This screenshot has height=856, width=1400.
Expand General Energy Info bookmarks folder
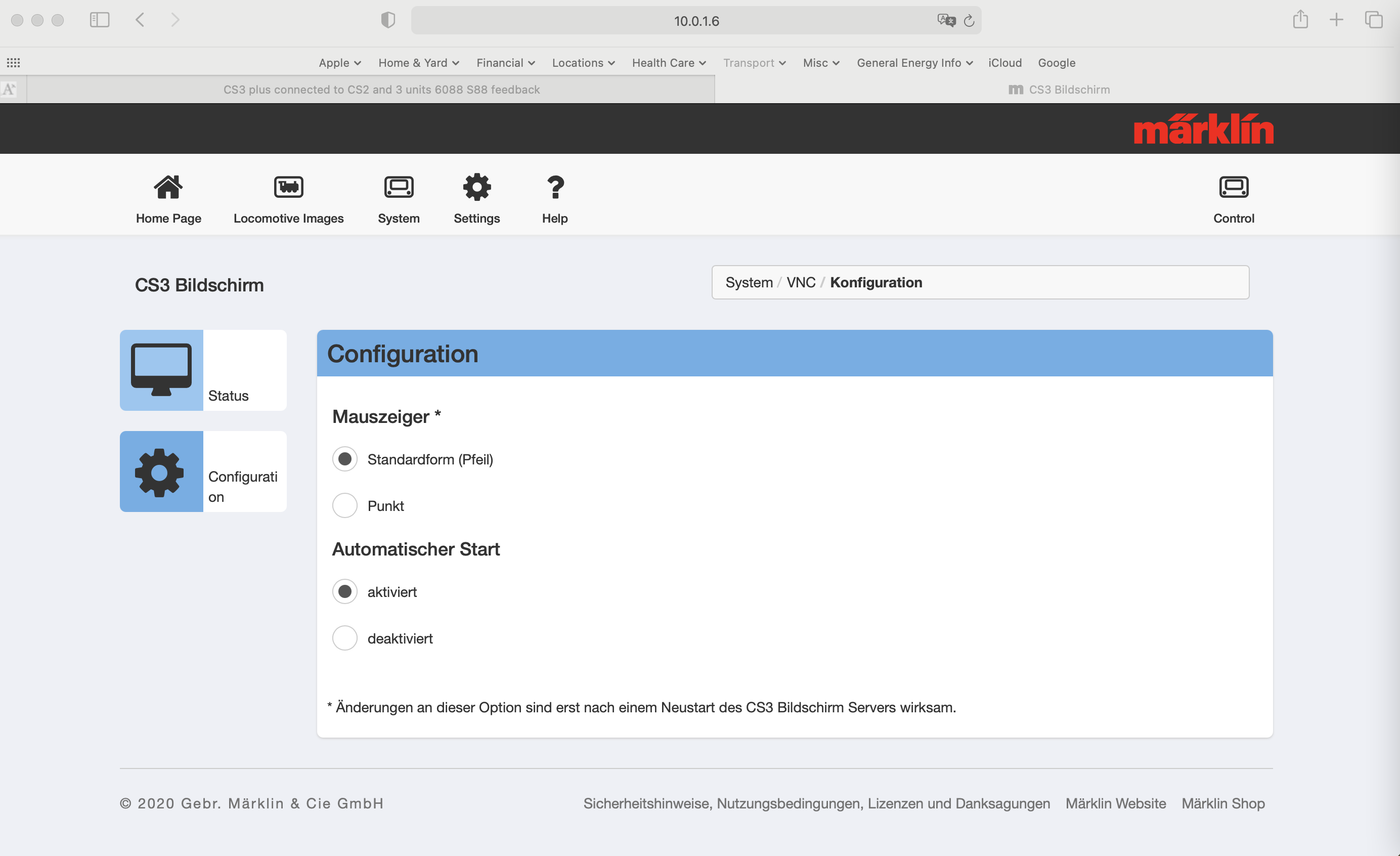[x=915, y=63]
